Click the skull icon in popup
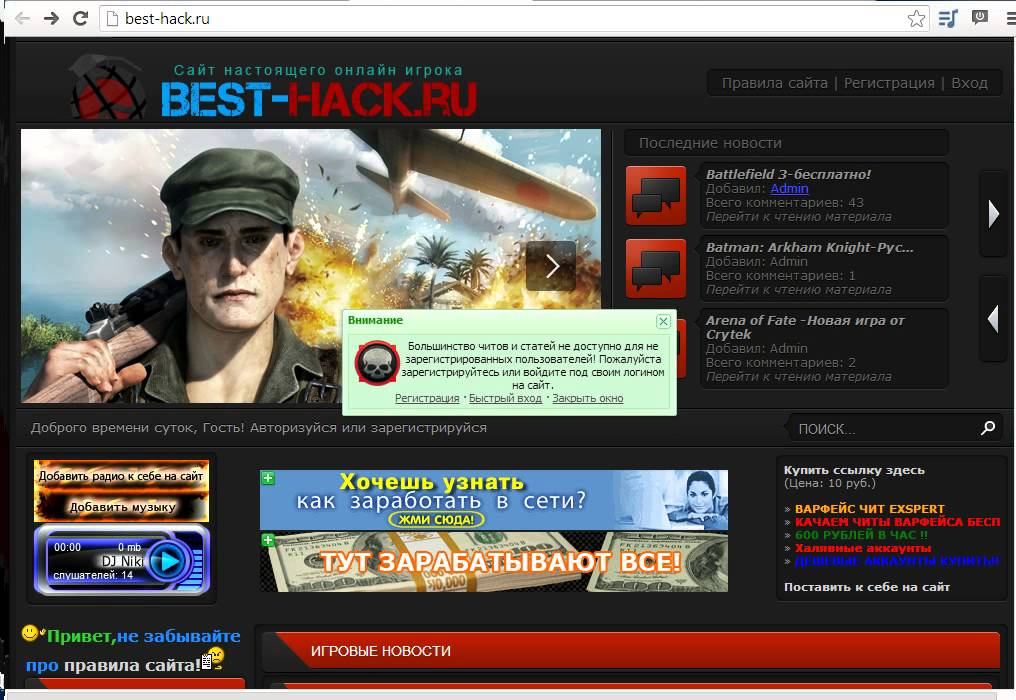Image resolution: width=1016 pixels, height=700 pixels. pos(377,363)
